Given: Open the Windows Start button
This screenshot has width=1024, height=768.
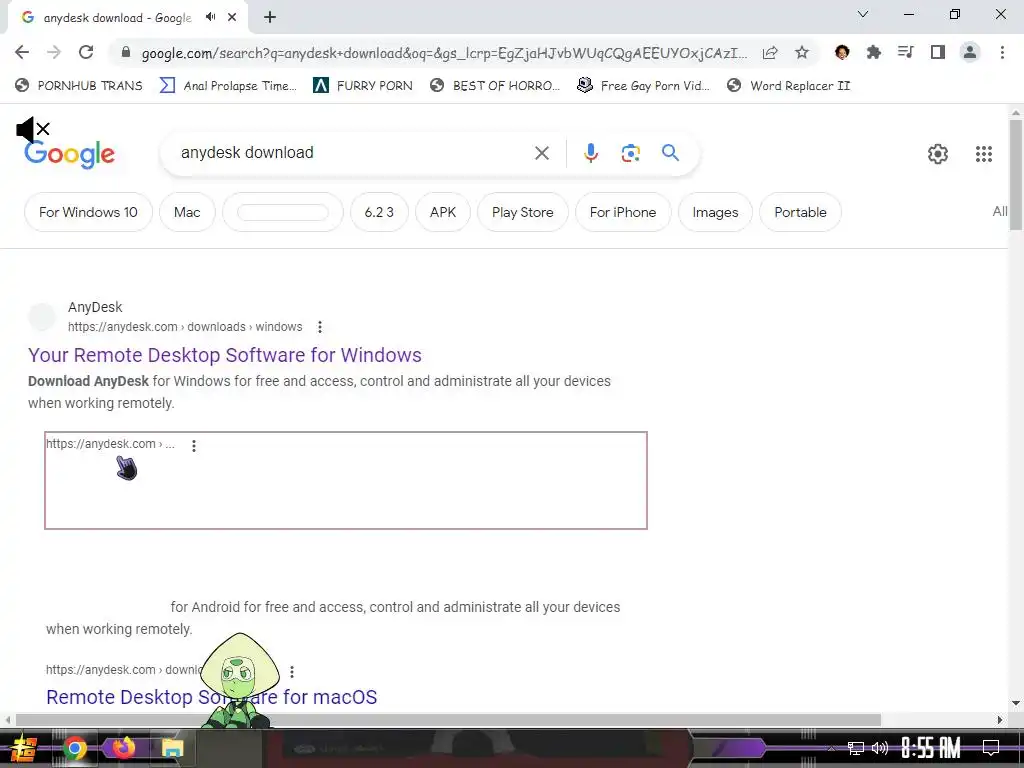Looking at the screenshot, I should click(x=24, y=748).
